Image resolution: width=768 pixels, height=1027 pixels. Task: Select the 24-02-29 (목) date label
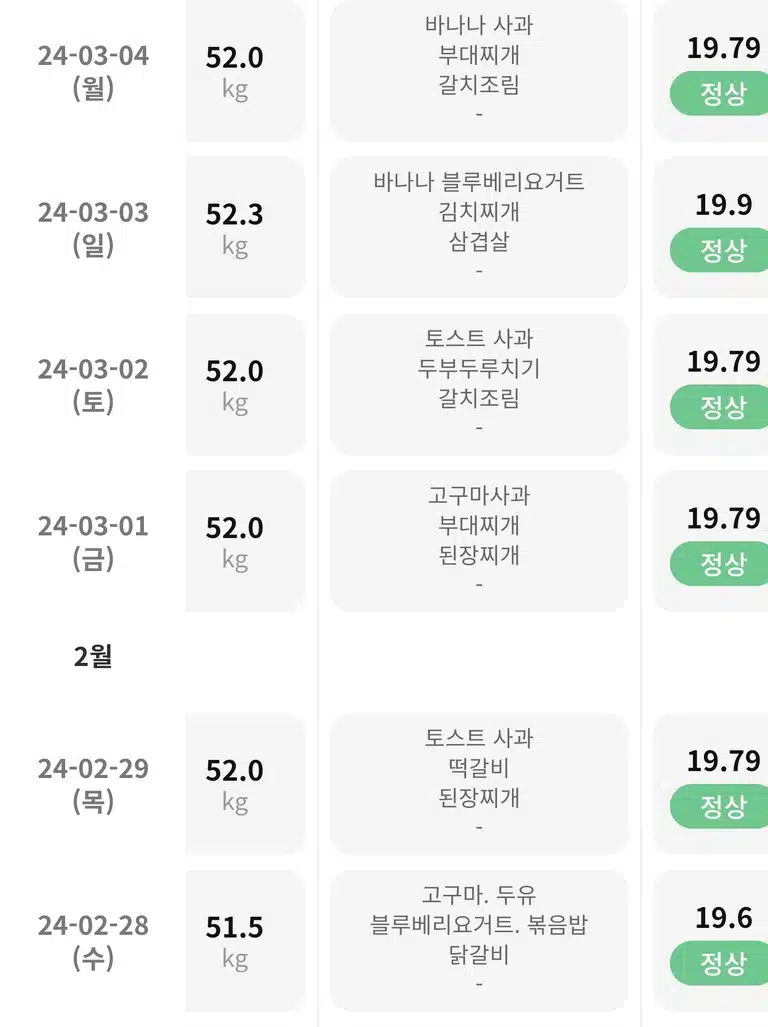(93, 785)
